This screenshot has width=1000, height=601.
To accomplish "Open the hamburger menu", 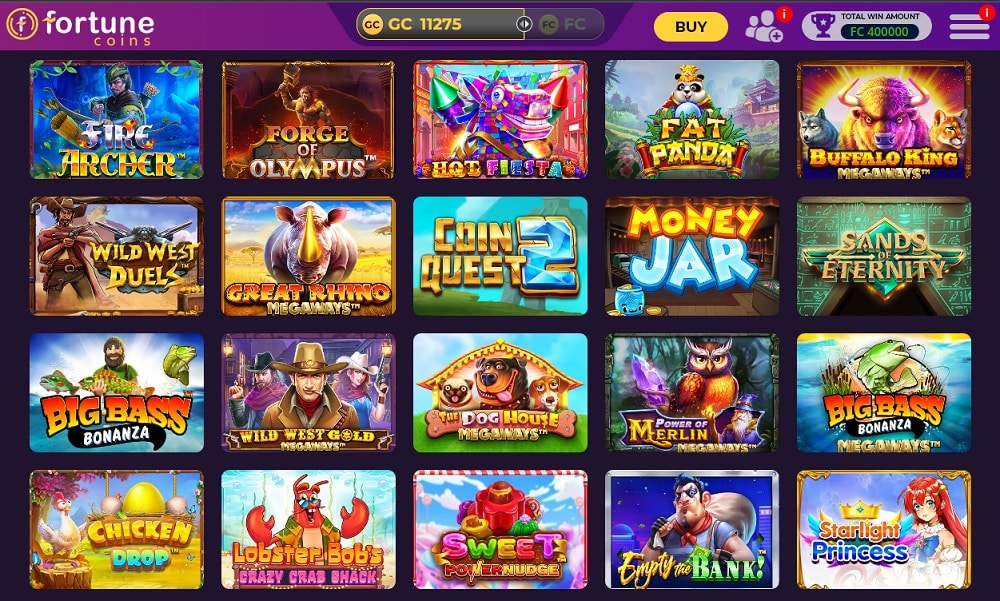I will (969, 27).
